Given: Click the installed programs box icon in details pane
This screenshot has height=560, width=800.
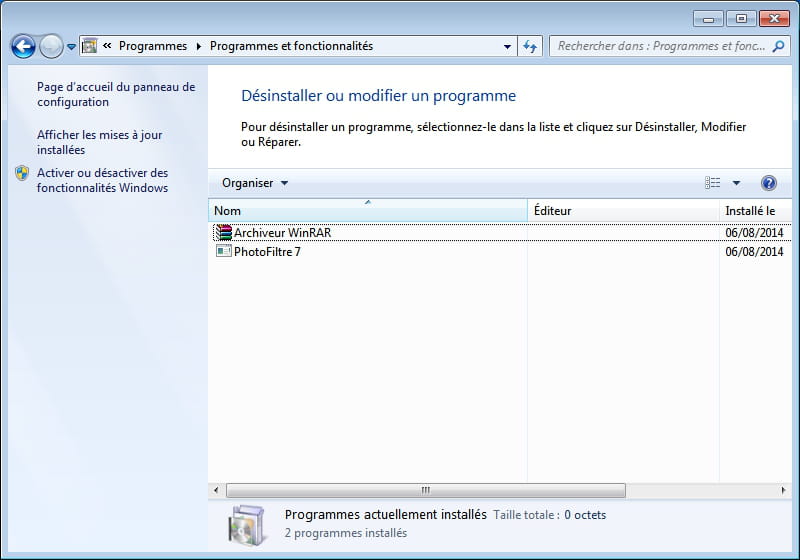Looking at the screenshot, I should [247, 526].
